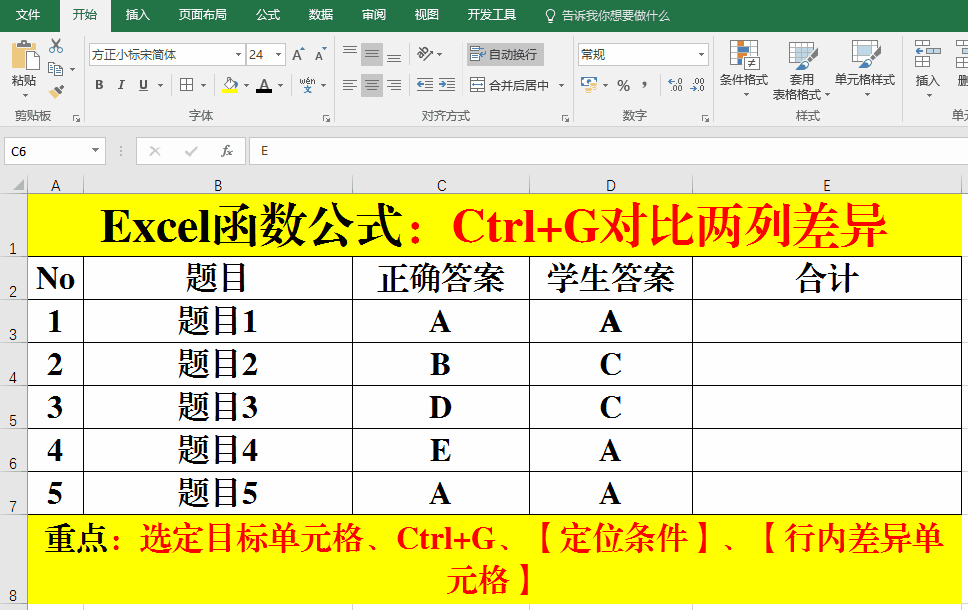Click the 合并后居中 button
The height and width of the screenshot is (610, 968).
point(510,86)
